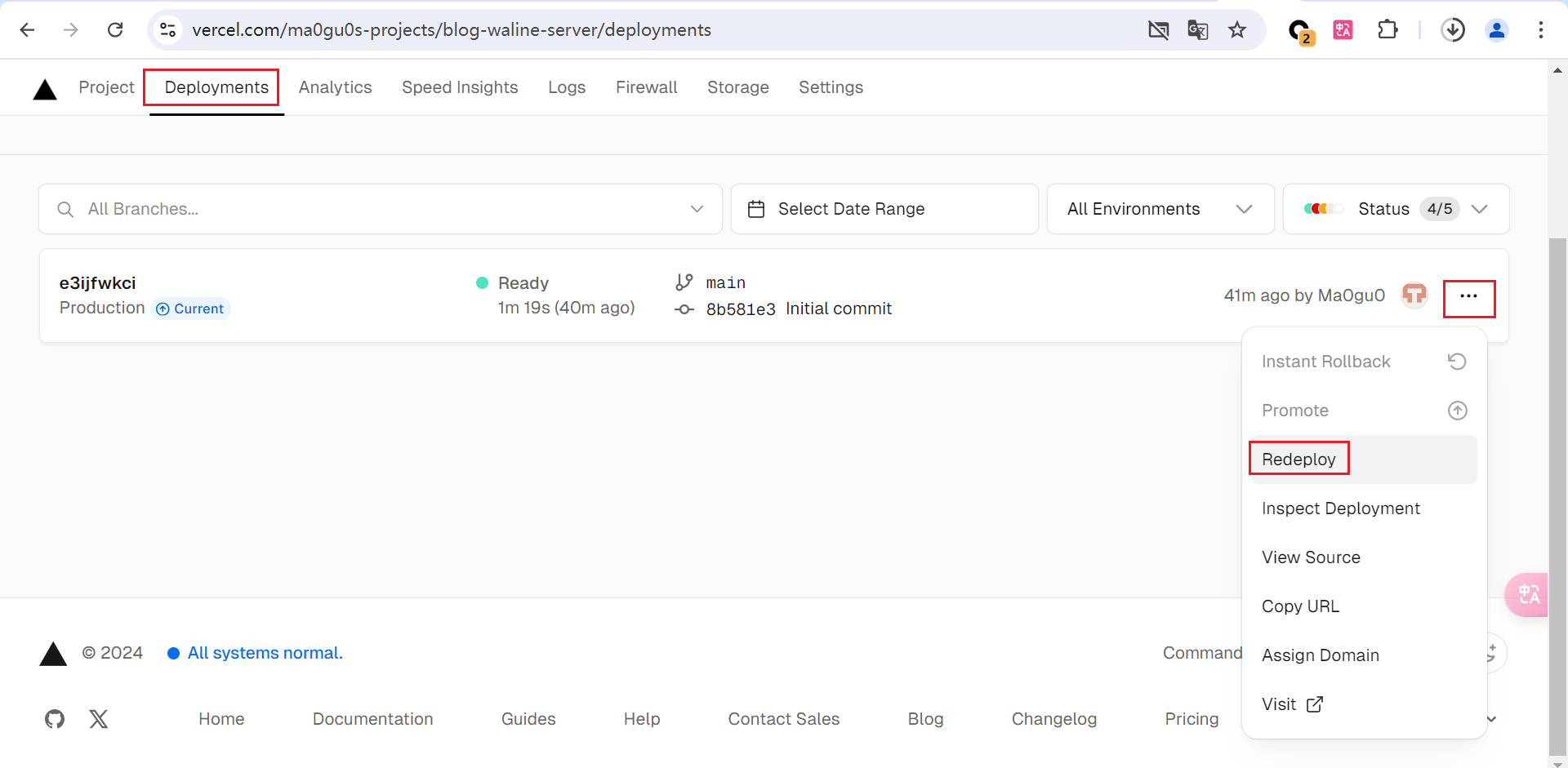Click the calendar icon in date range
The image size is (1568, 768).
(756, 209)
